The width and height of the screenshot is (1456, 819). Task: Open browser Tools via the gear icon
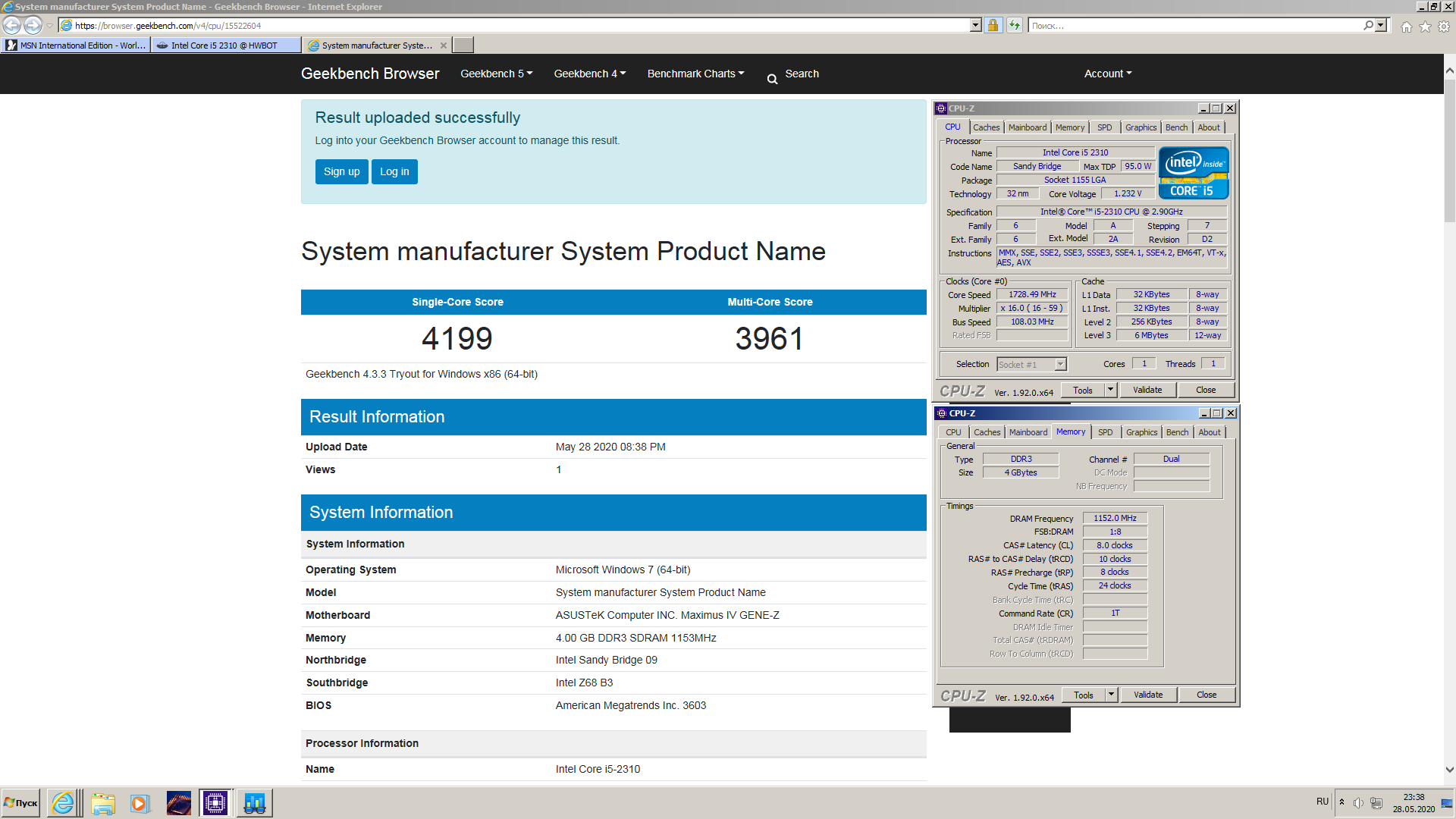[x=1444, y=27]
